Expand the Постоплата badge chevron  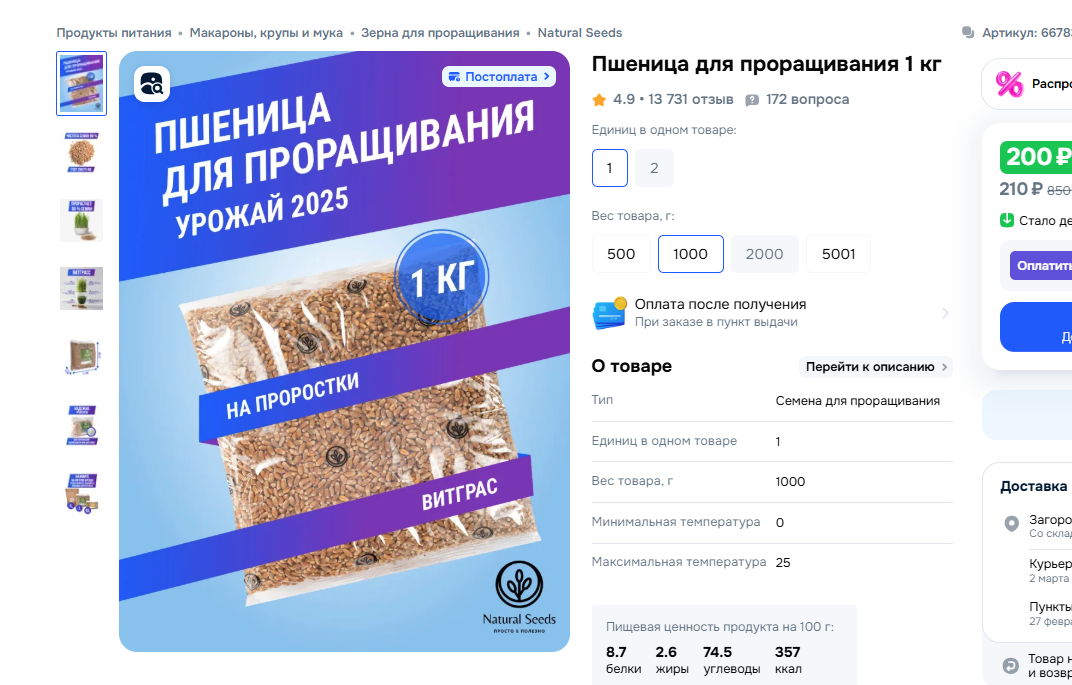[546, 77]
